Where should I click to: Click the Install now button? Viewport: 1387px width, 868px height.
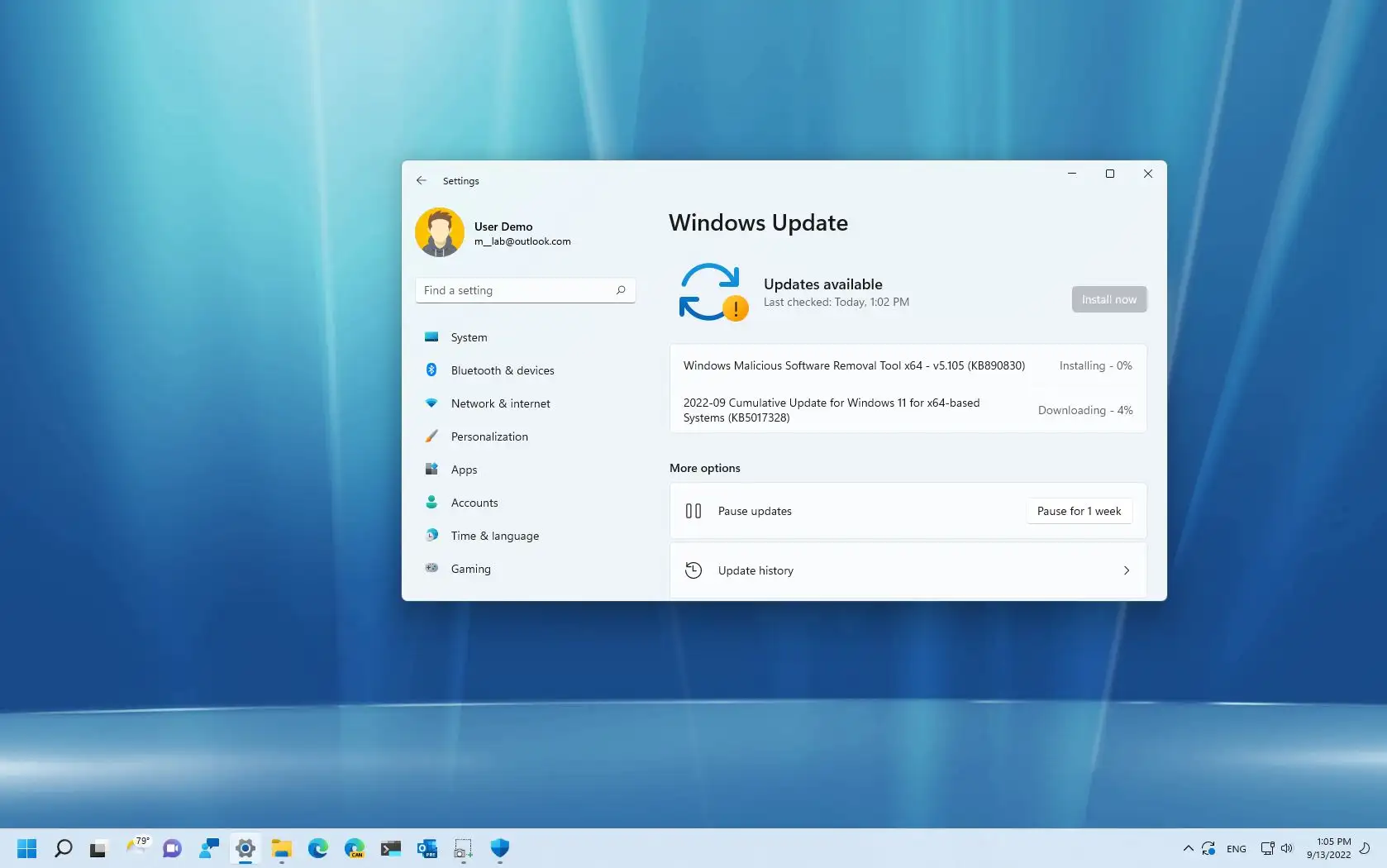click(1109, 299)
